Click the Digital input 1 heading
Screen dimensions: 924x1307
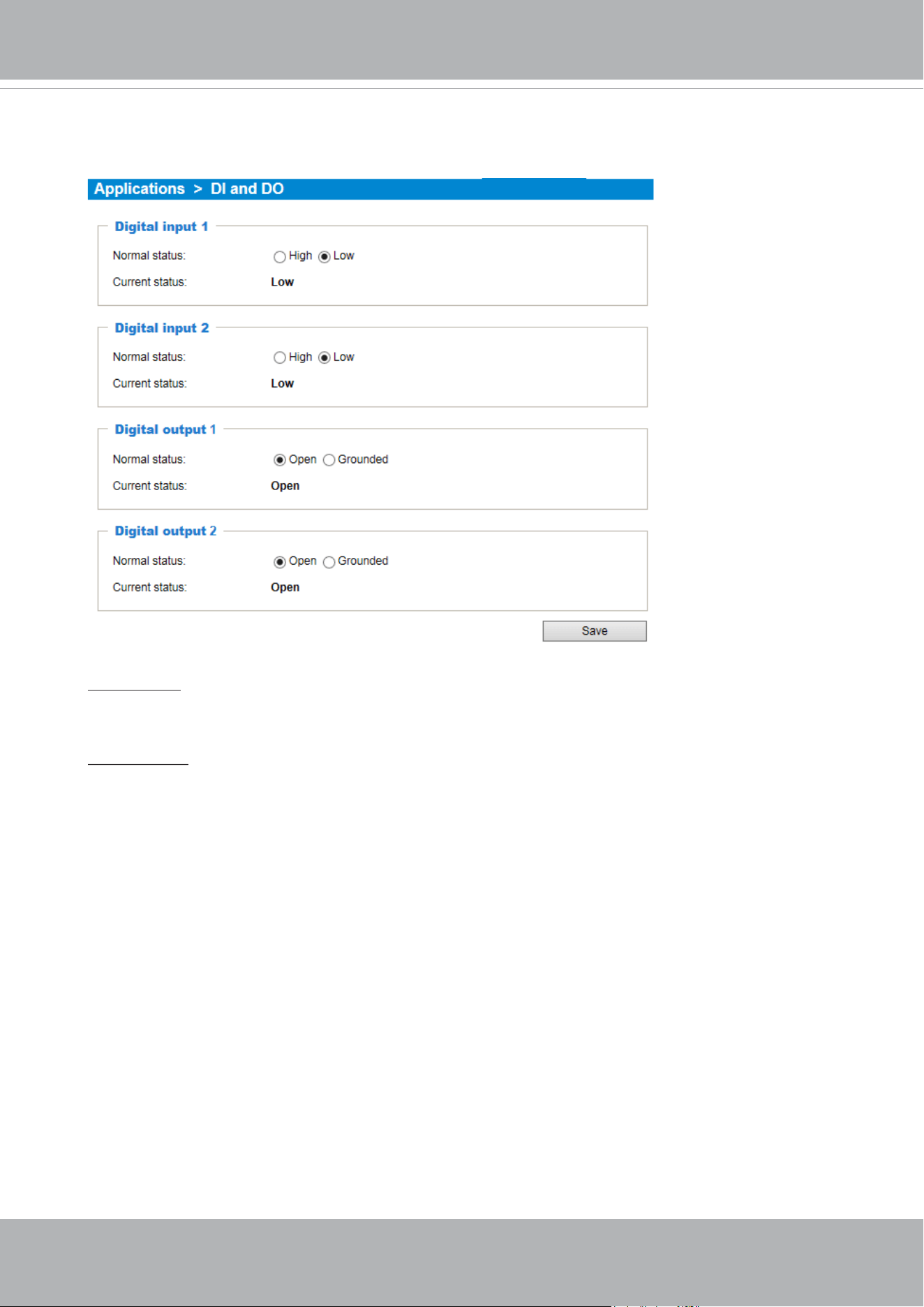click(x=161, y=227)
